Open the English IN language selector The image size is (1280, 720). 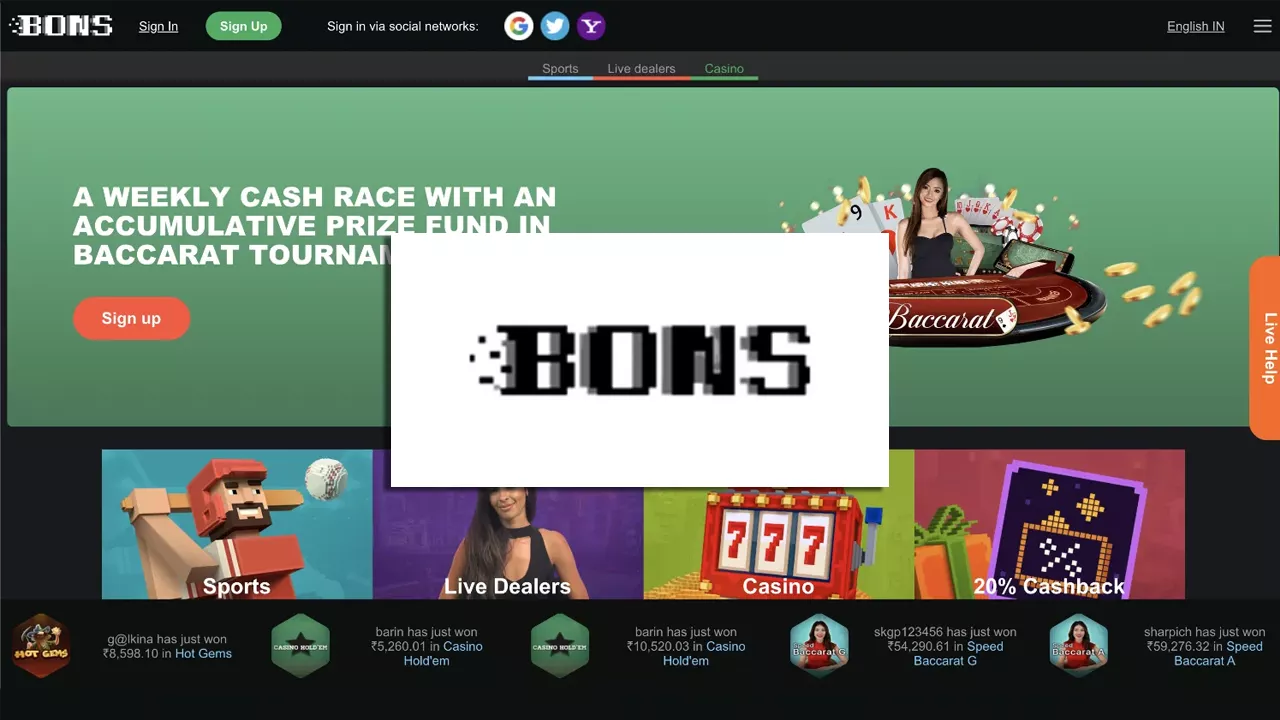(x=1196, y=26)
